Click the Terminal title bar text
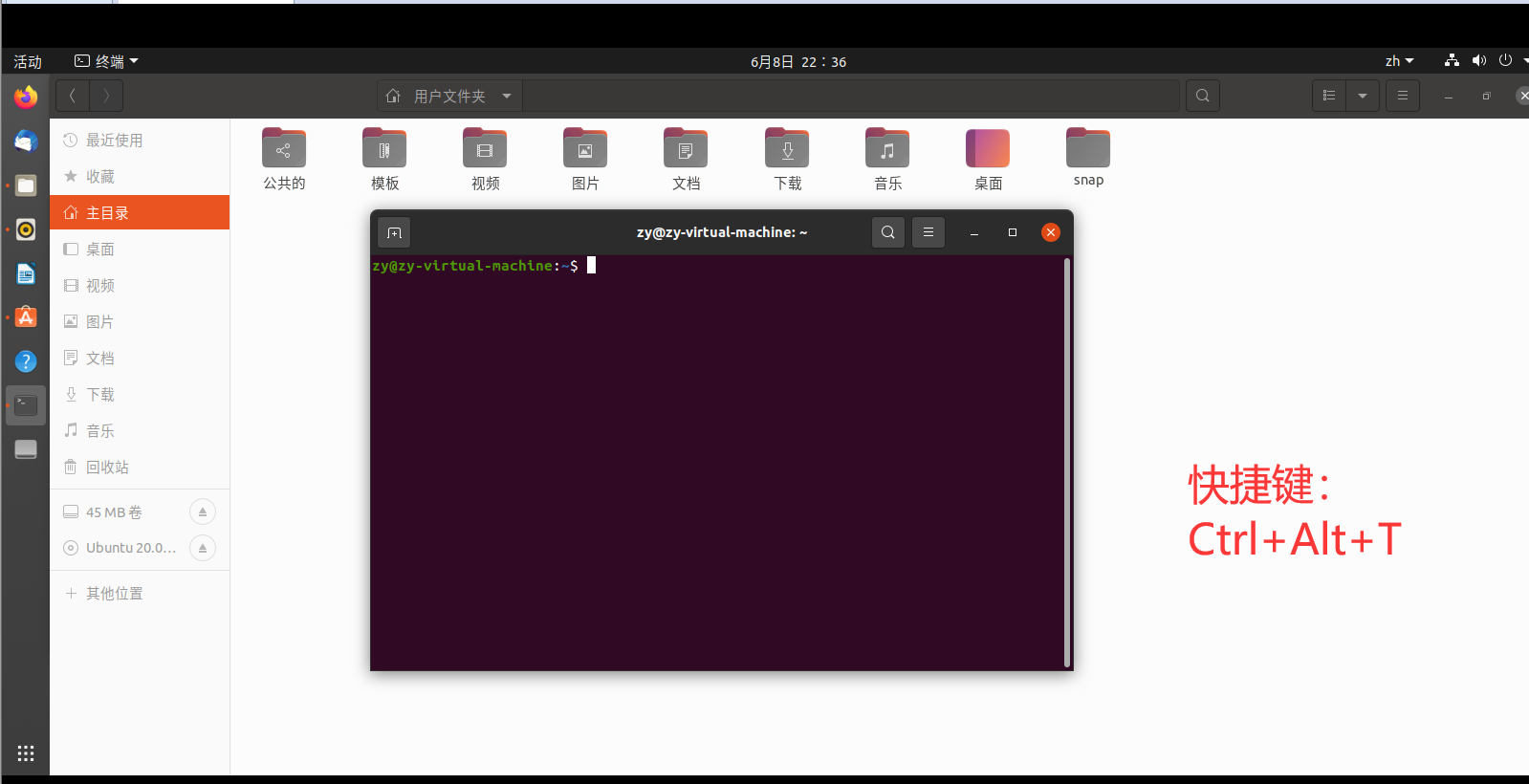 (722, 232)
